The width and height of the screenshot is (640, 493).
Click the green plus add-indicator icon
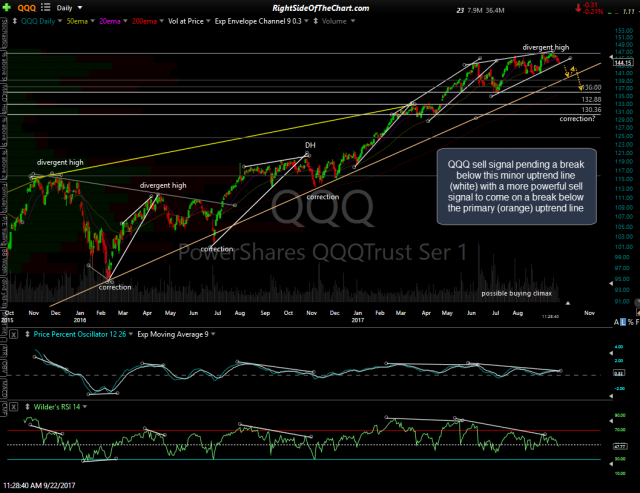coord(7,7)
